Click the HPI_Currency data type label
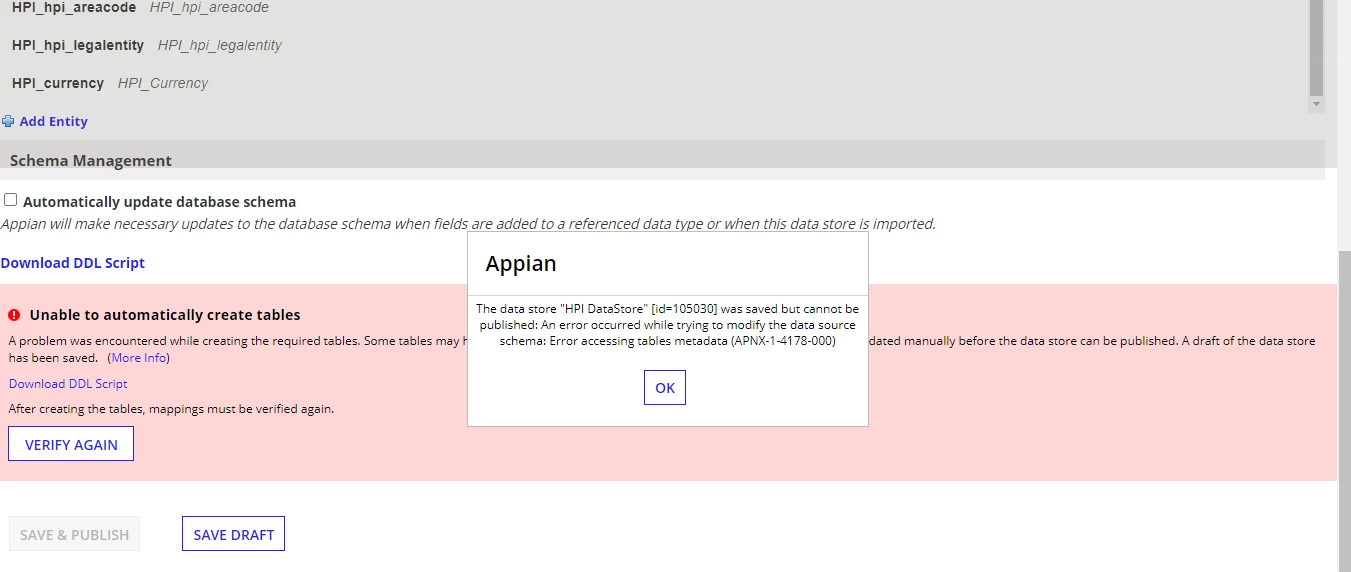The image size is (1351, 572). click(163, 83)
